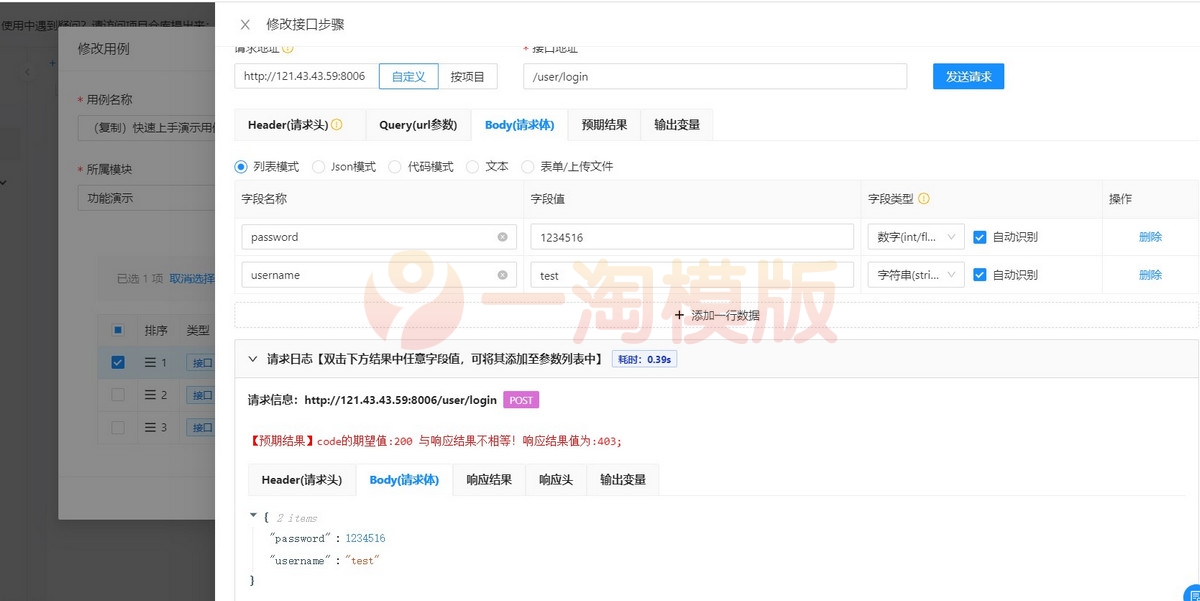Choose the 按项目 address mode button
Image resolution: width=1200 pixels, height=601 pixels.
tap(467, 76)
